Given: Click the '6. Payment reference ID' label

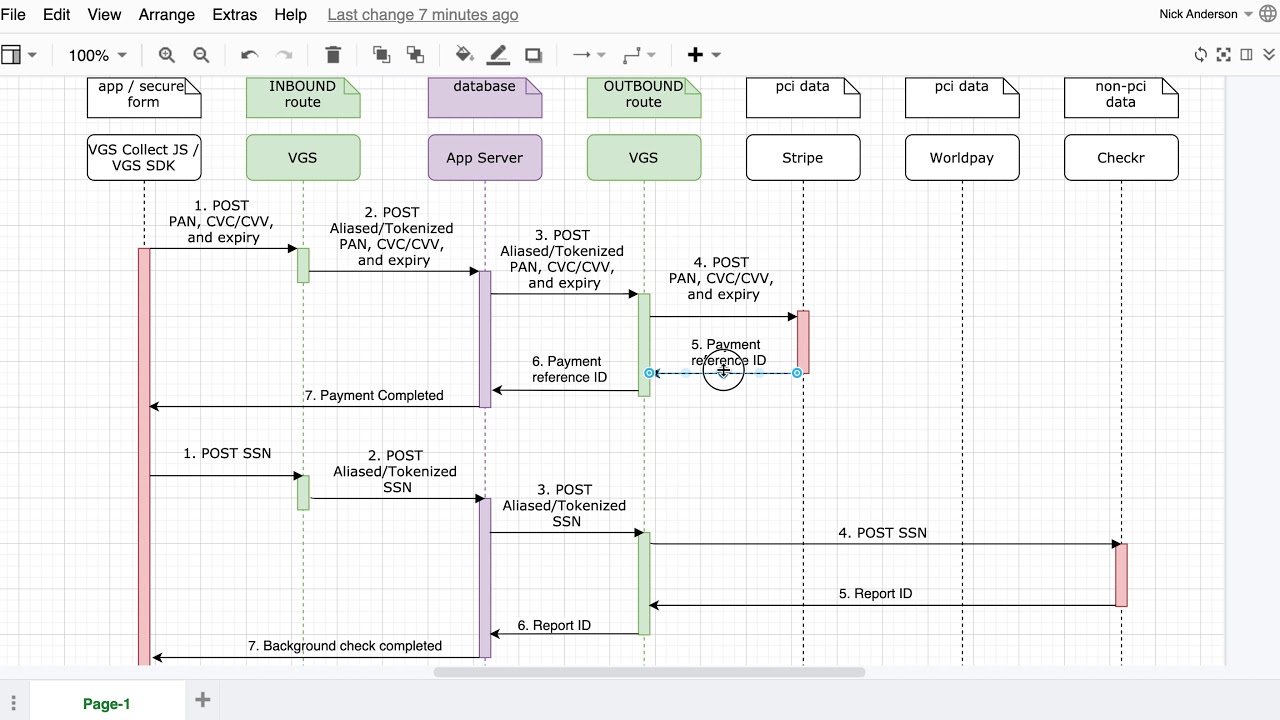Looking at the screenshot, I should tap(569, 370).
